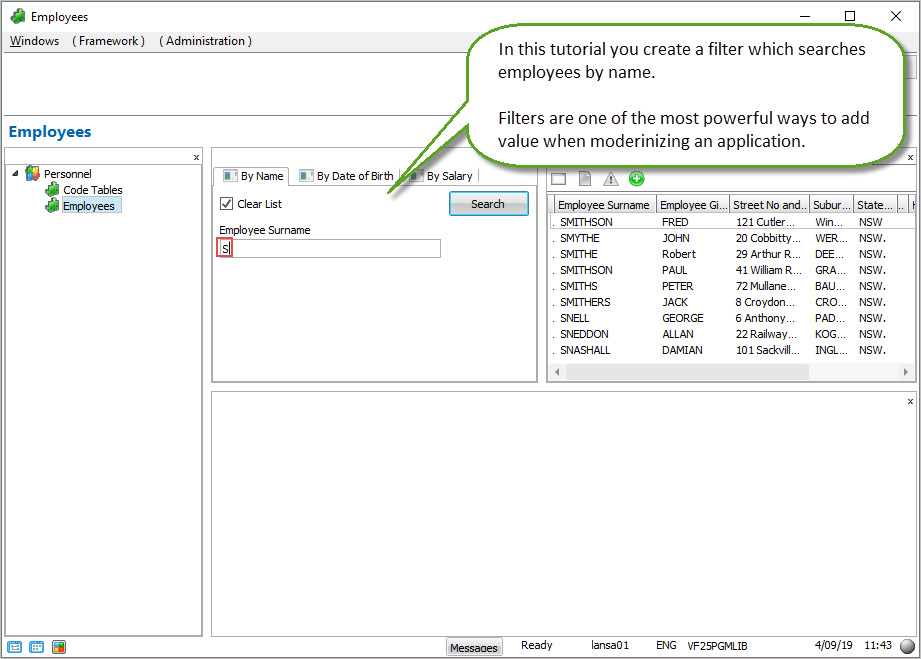Switch to the By Date of Birth tab
The width and height of the screenshot is (921, 659).
pyautogui.click(x=346, y=176)
